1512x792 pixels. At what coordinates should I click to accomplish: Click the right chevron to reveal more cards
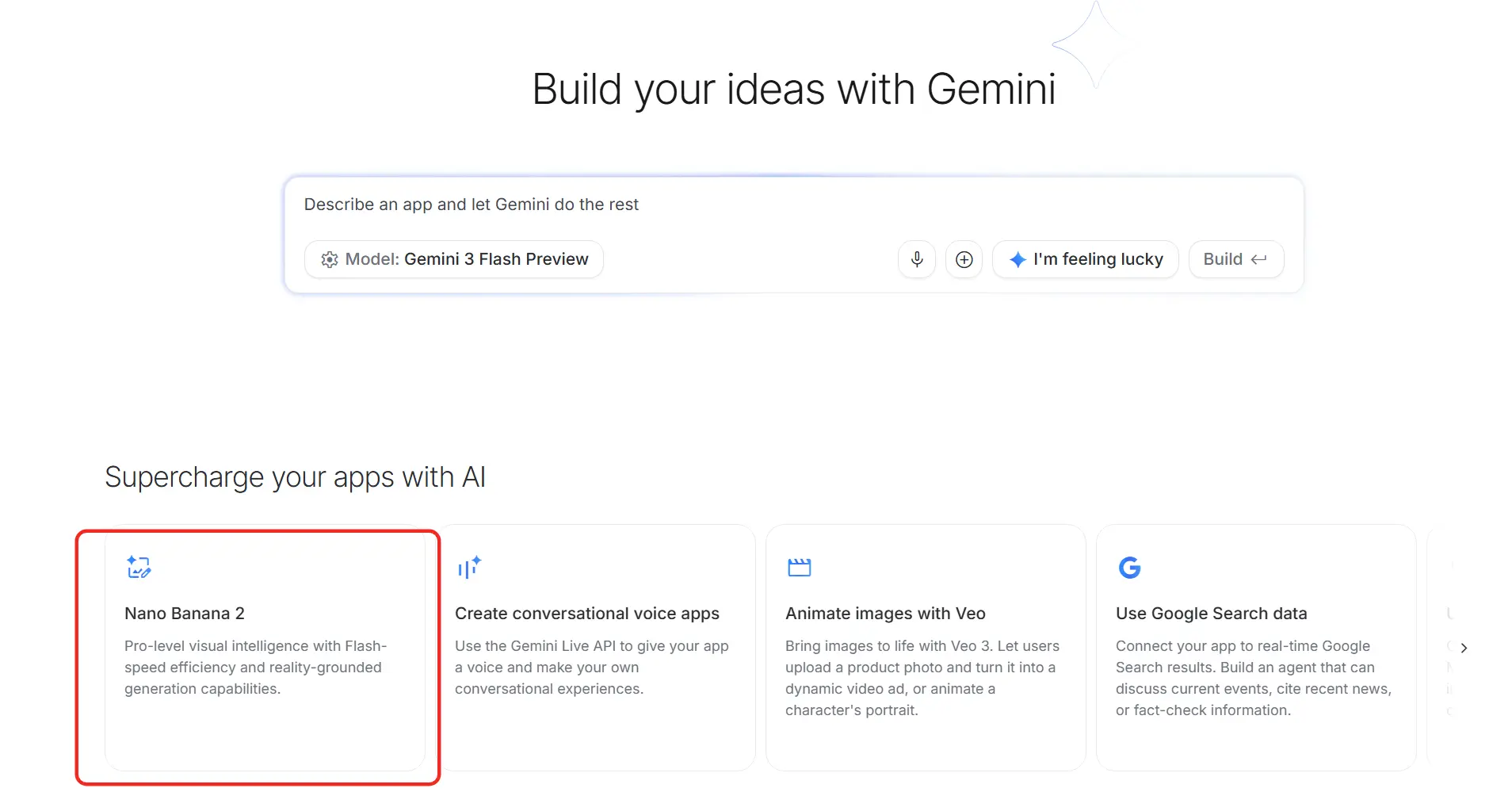pyautogui.click(x=1464, y=647)
